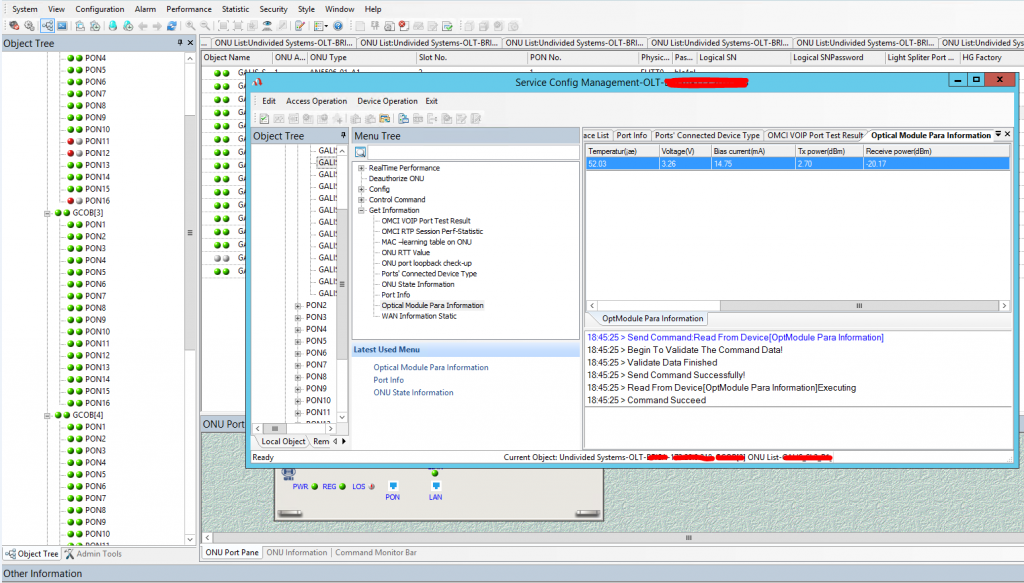This screenshot has width=1024, height=583.
Task: Open the Admin Tools tab
Action: click(93, 553)
